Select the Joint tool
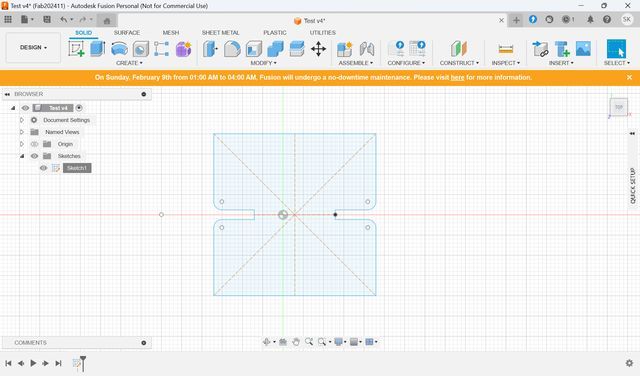 tap(367, 49)
